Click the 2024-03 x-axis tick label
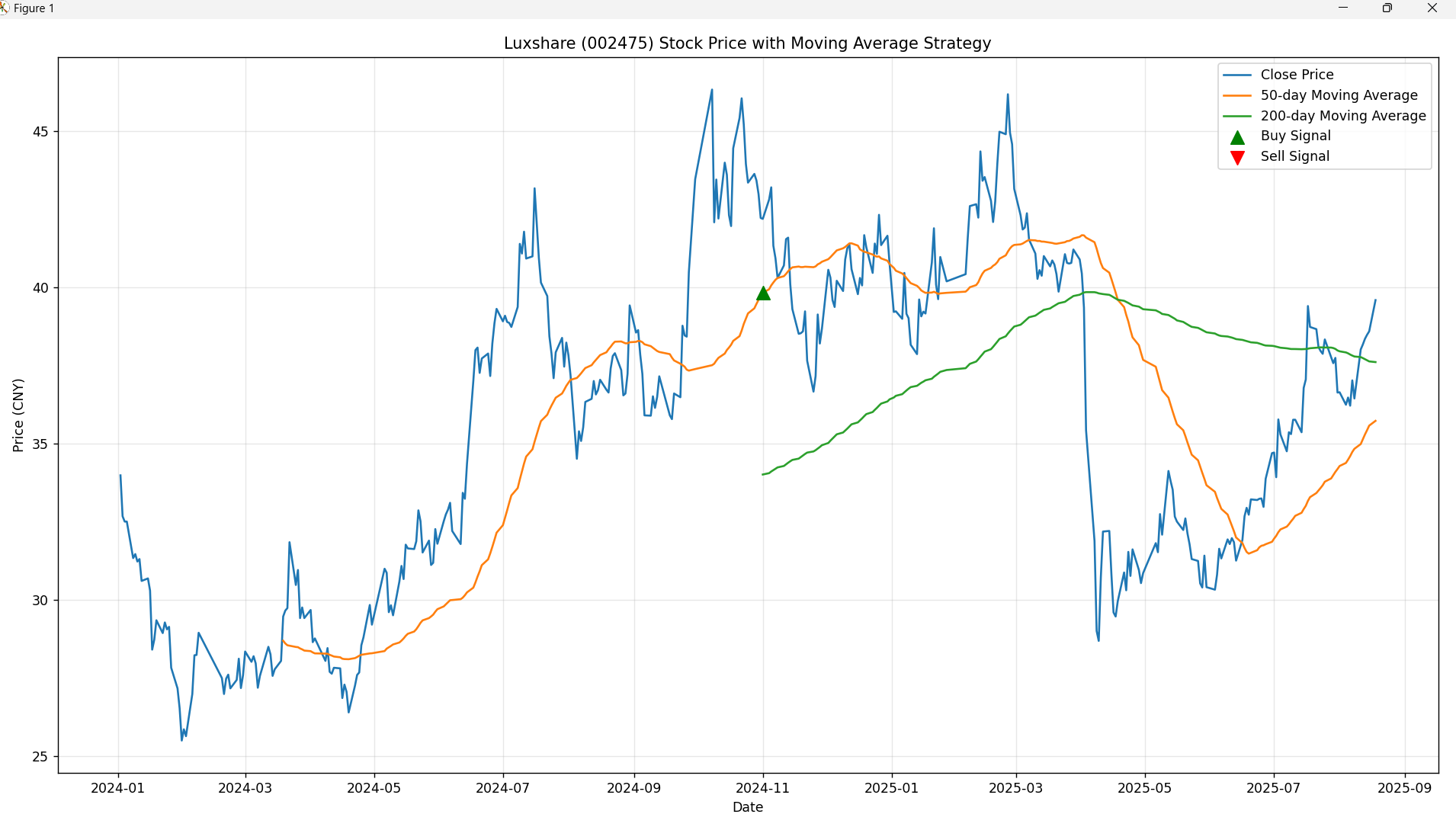1456x827 pixels. tap(245, 788)
